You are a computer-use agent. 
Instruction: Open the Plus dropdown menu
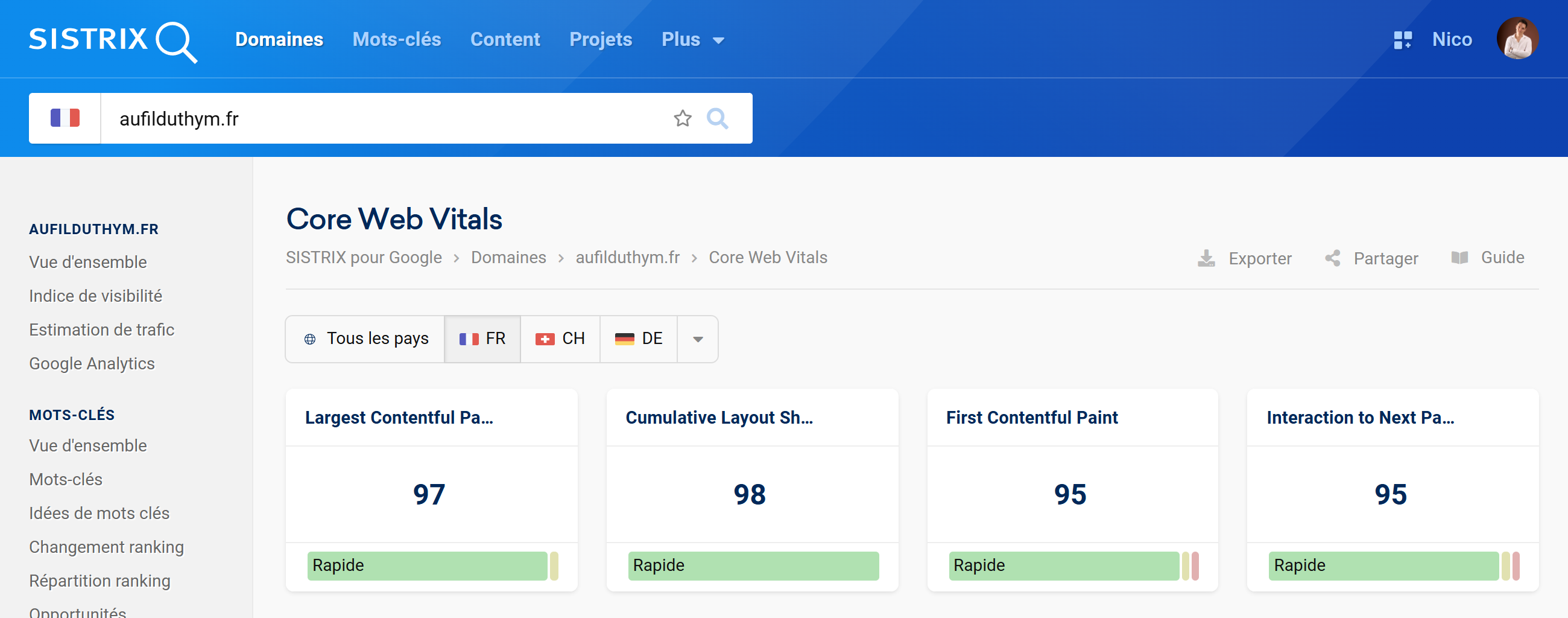692,40
